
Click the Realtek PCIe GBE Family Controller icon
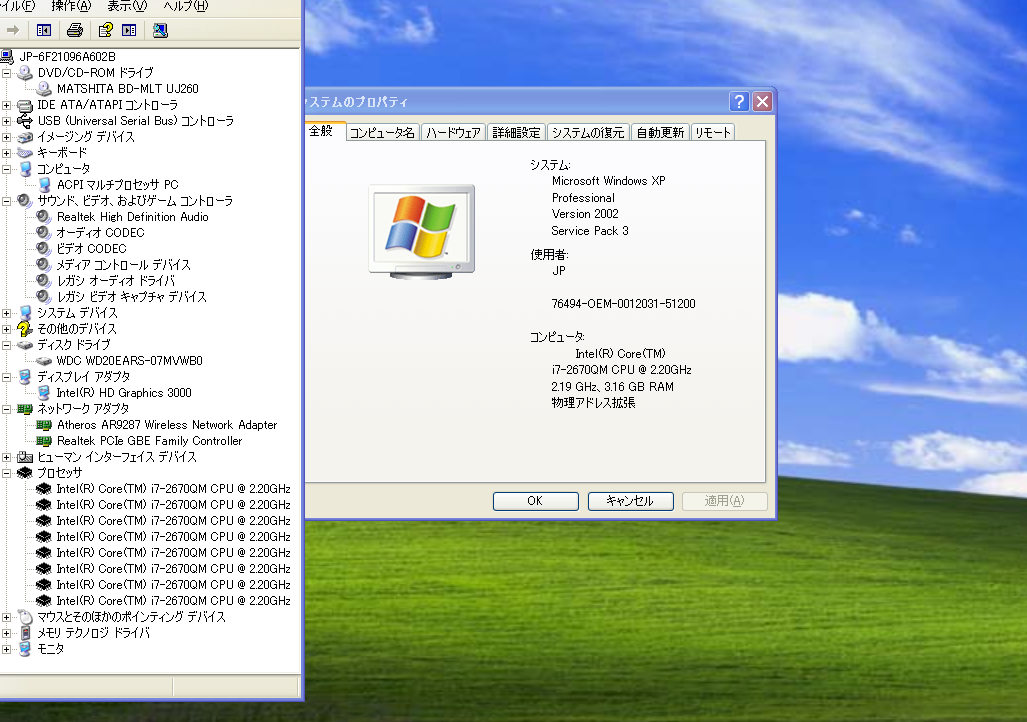point(44,441)
